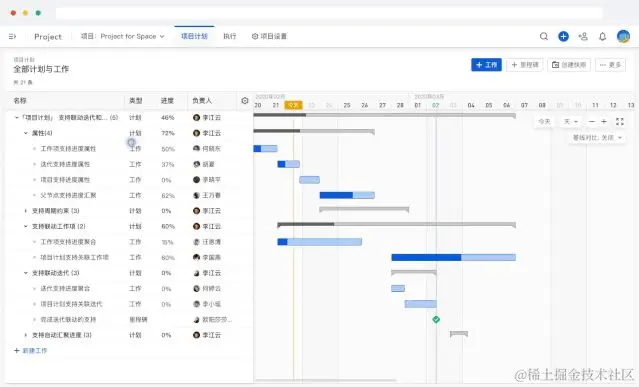Open the user avatar menu

(x=623, y=36)
